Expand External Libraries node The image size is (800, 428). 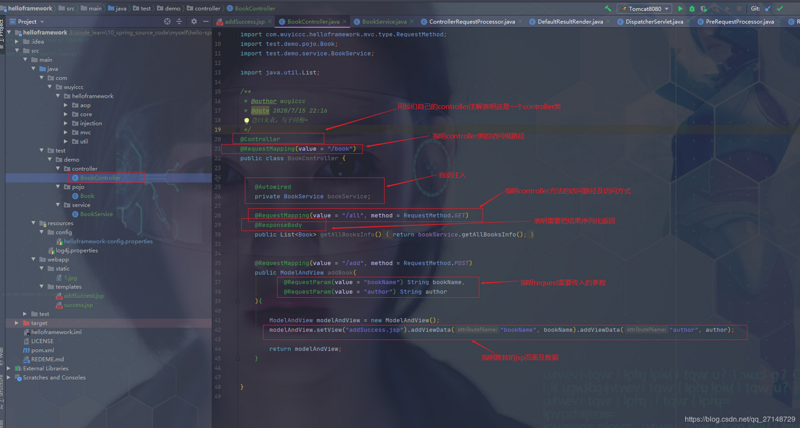(9, 368)
